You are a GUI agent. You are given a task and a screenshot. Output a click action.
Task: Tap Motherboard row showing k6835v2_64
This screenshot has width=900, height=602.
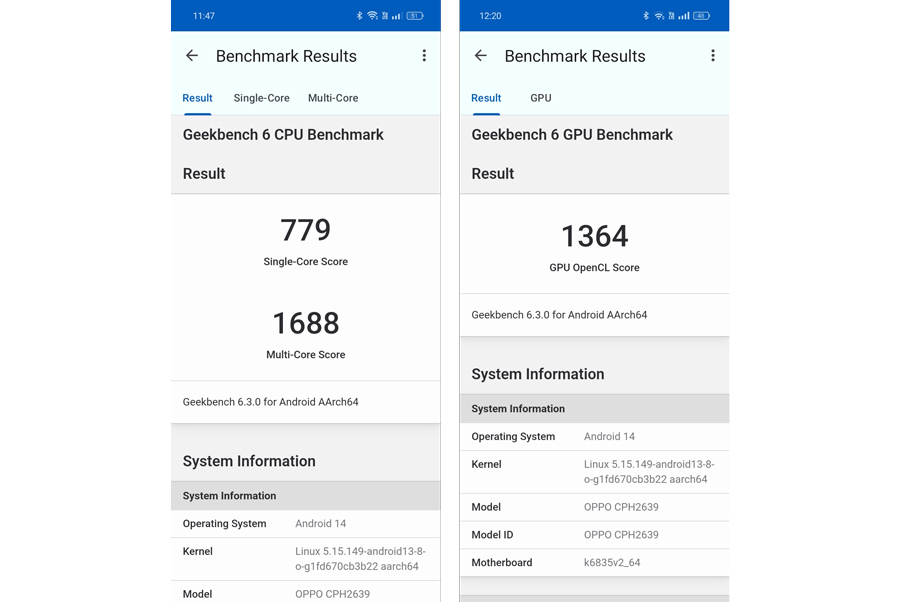pos(595,562)
